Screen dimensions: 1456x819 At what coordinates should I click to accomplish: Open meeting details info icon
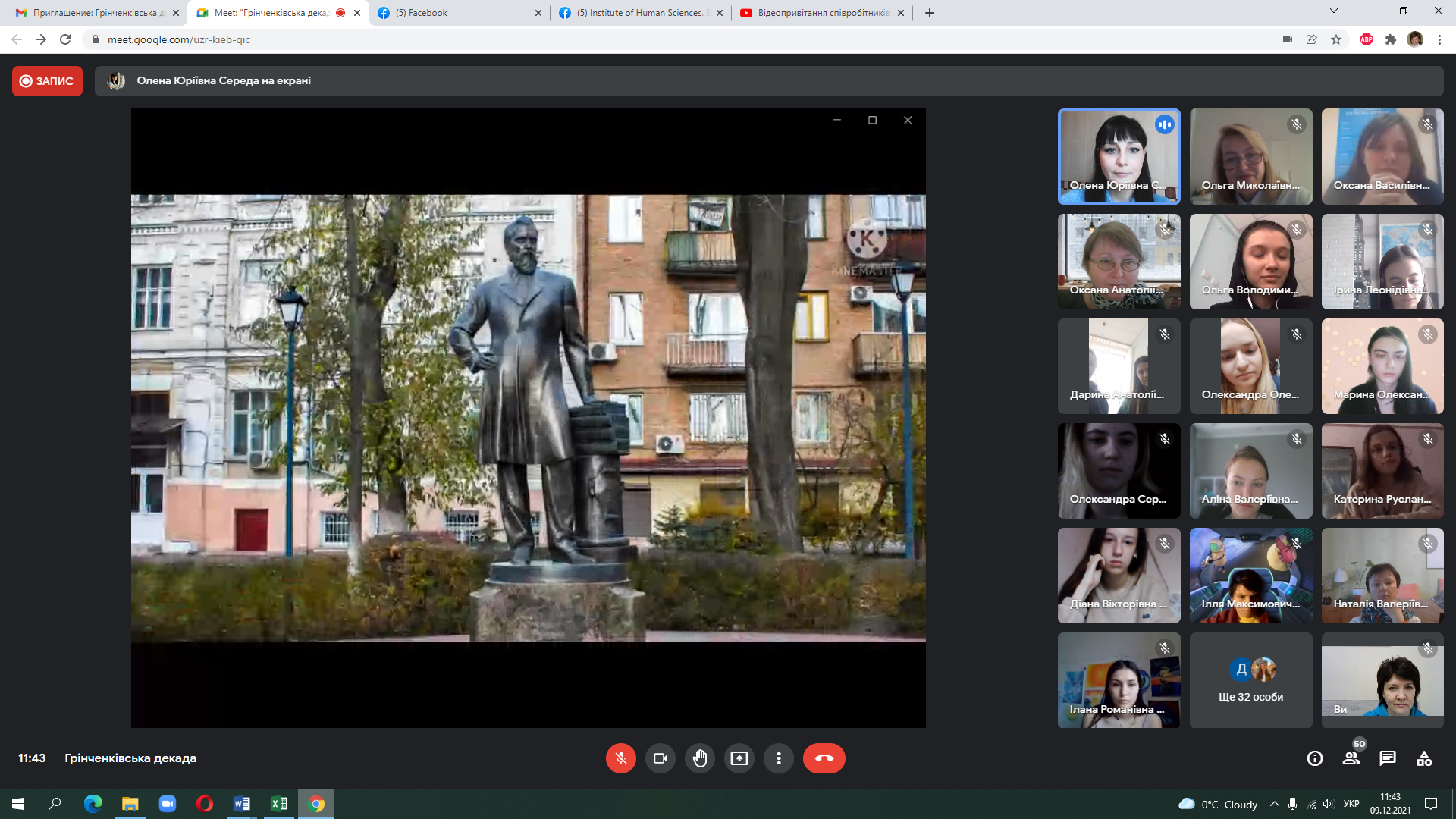coord(1315,758)
